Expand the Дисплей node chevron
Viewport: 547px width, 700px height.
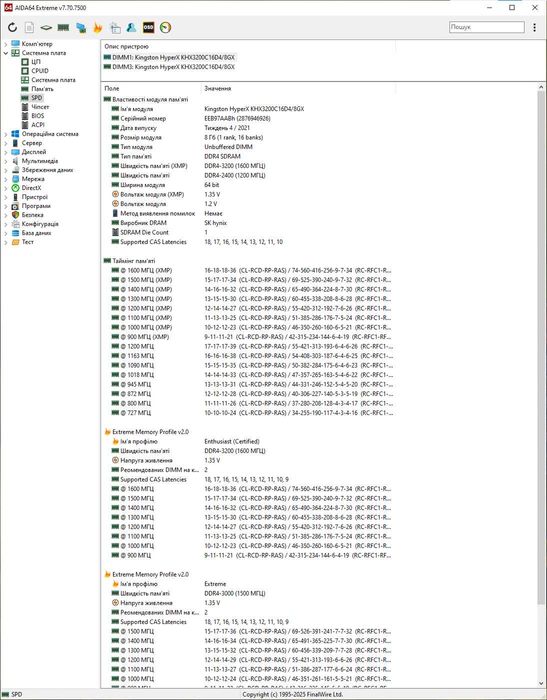click(x=5, y=152)
